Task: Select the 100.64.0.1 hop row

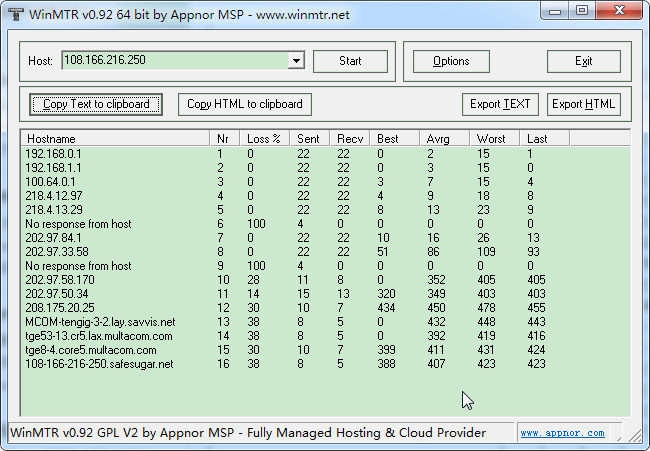Action: click(x=325, y=182)
